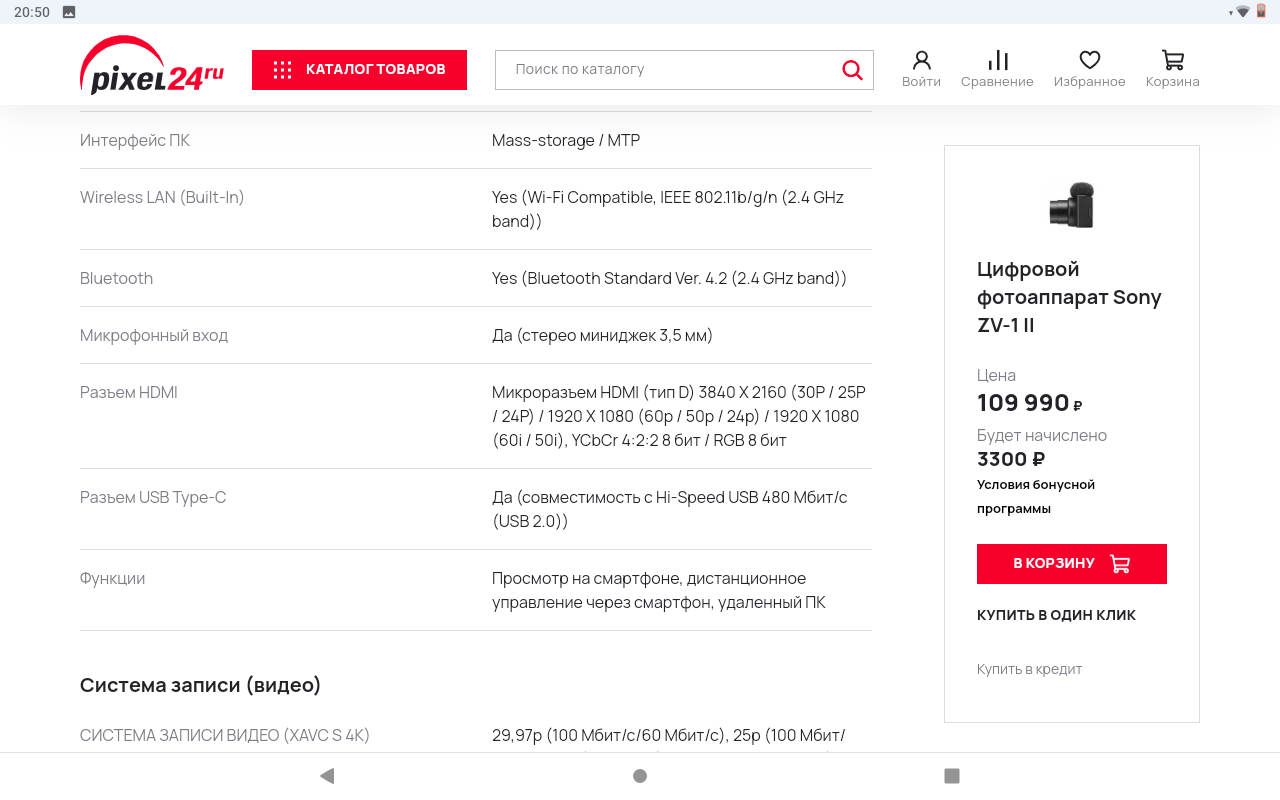Select the Wireless LAN (Built-In) label
Viewport: 1280px width, 800px height.
(162, 197)
